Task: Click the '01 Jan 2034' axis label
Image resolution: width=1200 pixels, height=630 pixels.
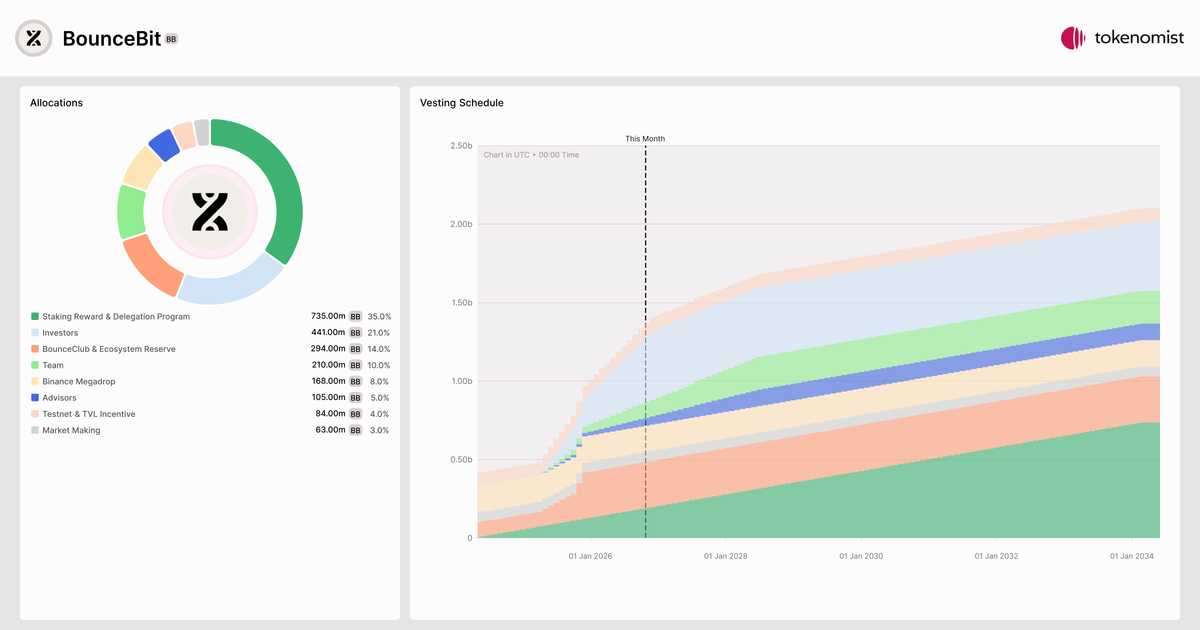Action: tap(1132, 556)
